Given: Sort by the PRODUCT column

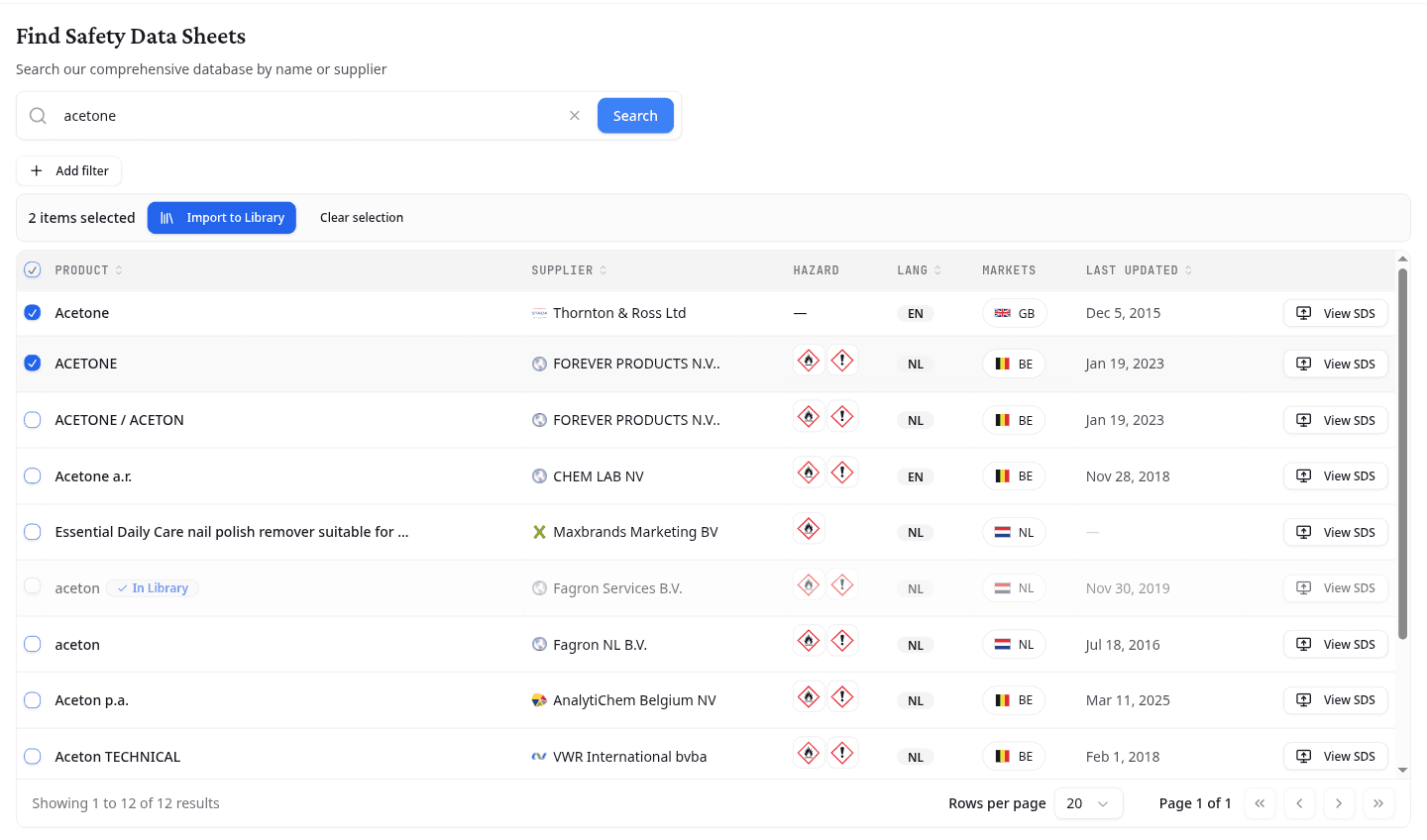Looking at the screenshot, I should (89, 270).
